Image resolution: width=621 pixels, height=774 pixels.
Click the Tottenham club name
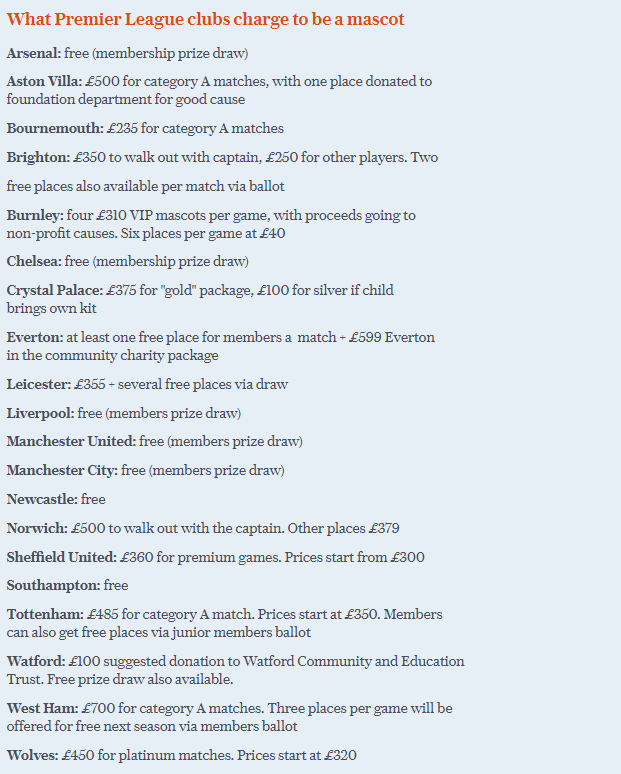point(45,615)
